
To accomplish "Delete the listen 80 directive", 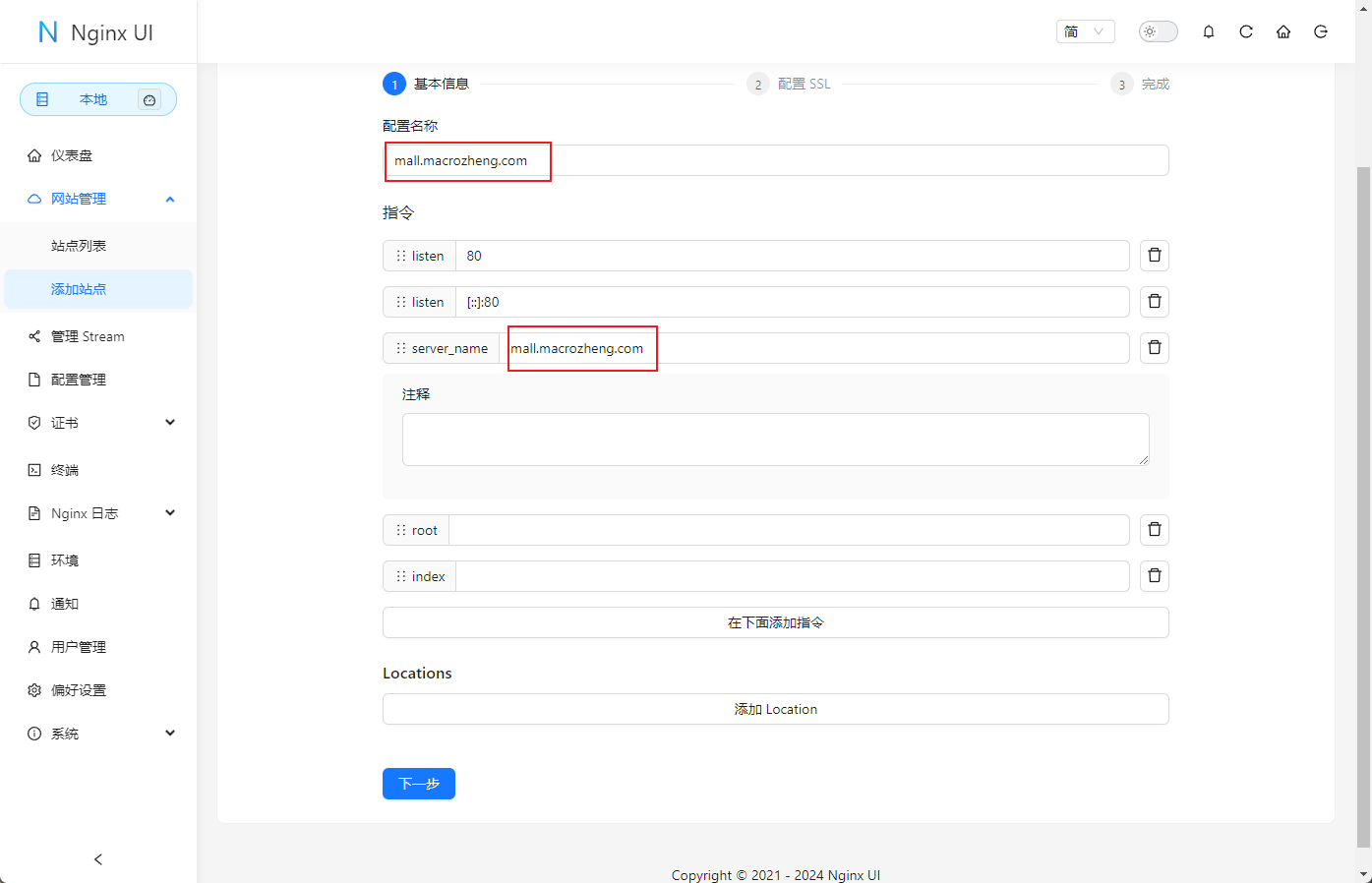I will 1155,256.
